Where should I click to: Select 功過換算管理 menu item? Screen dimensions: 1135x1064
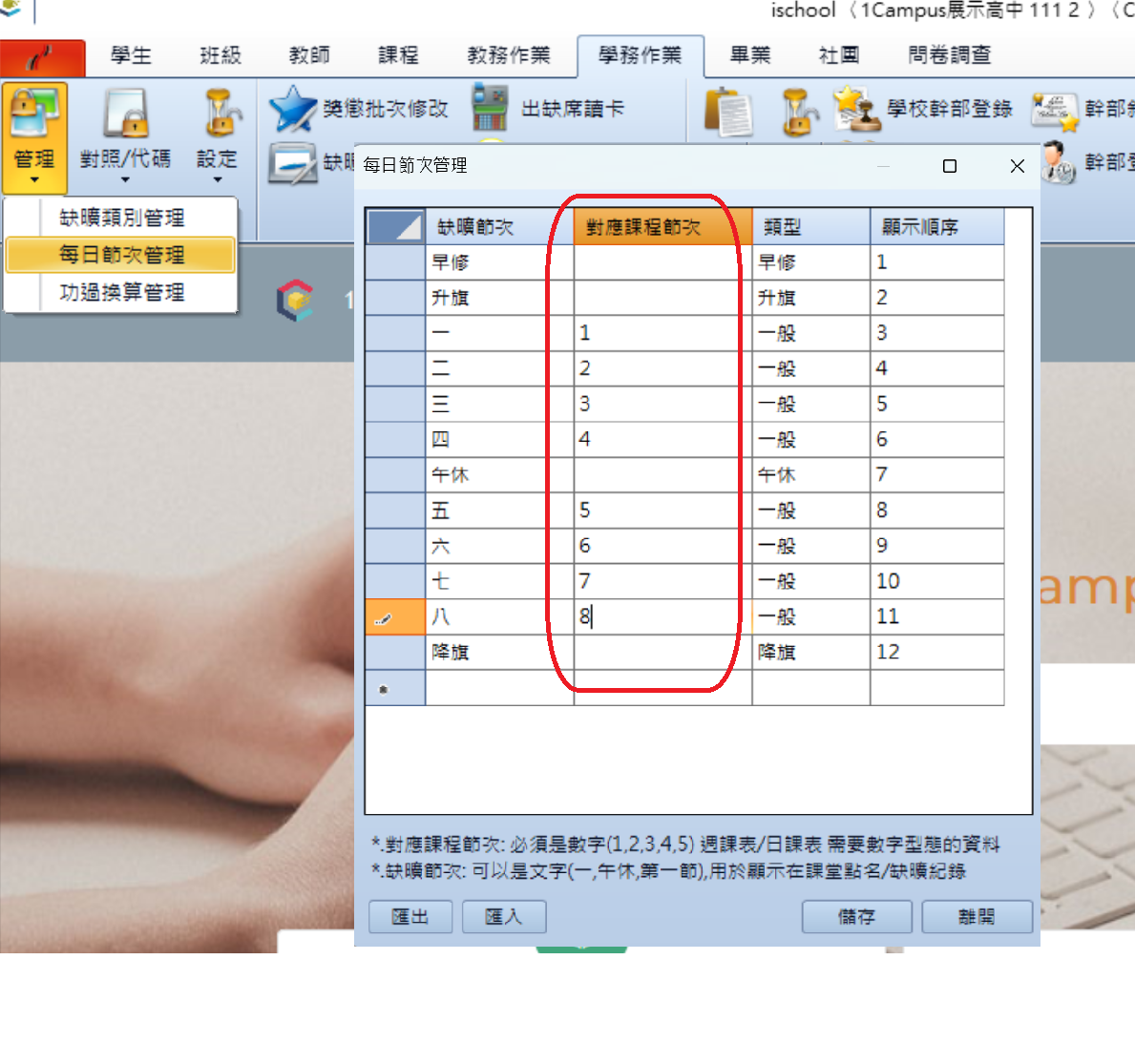121,292
